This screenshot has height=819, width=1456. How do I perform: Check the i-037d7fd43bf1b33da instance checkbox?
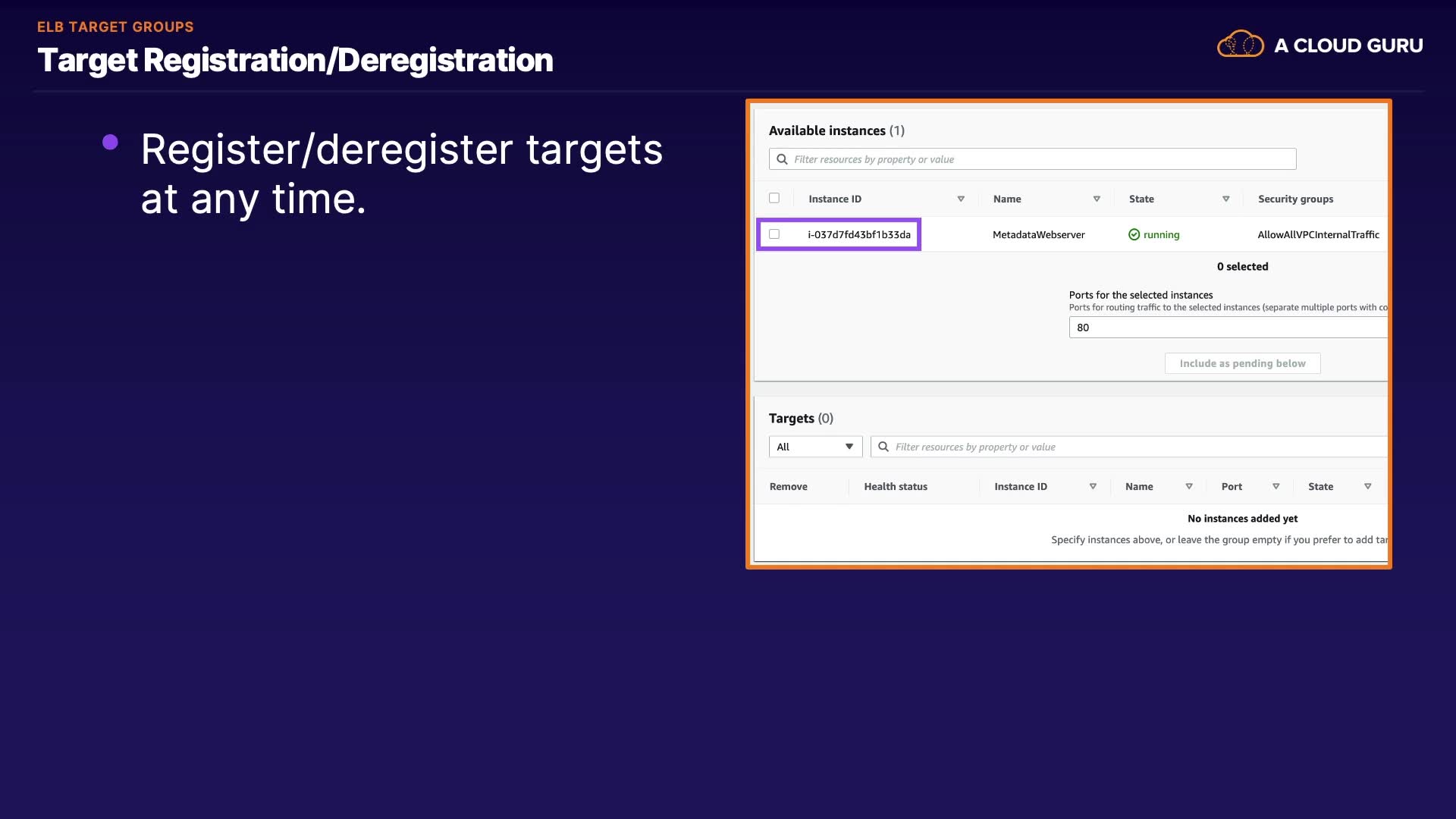pos(774,234)
